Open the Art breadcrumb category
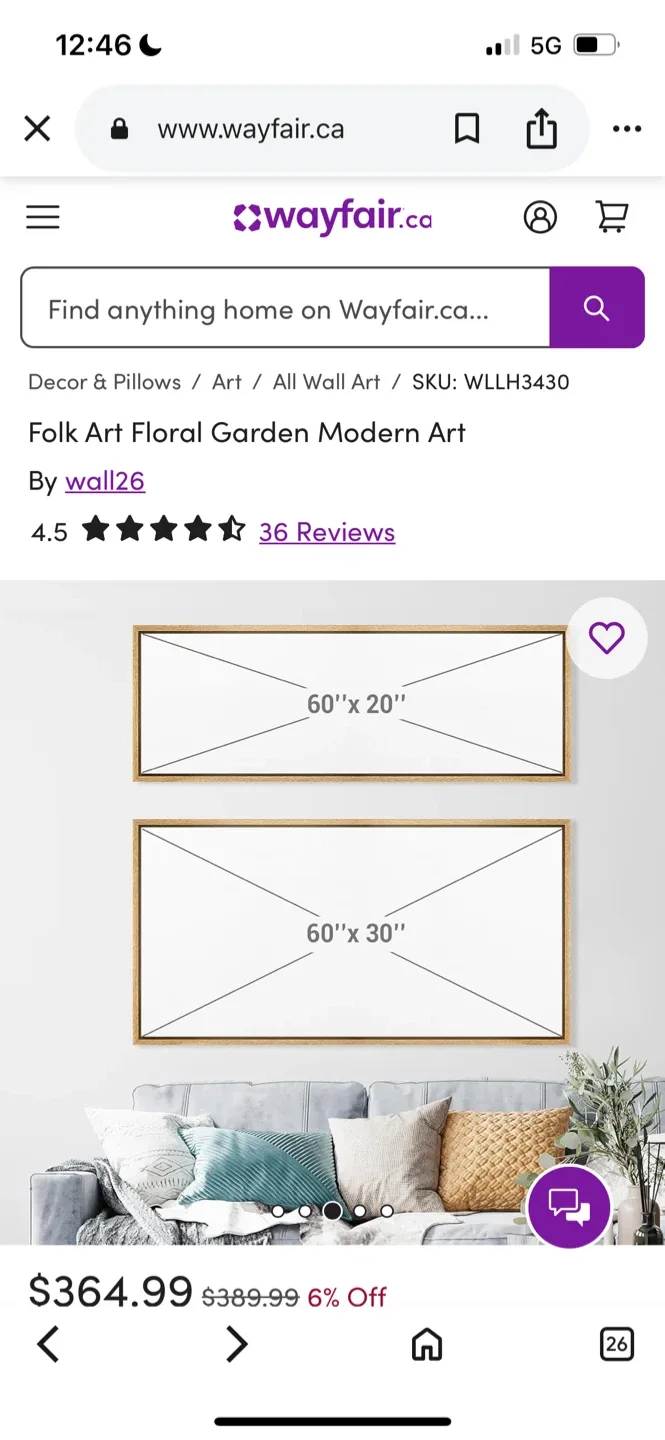 [x=226, y=382]
